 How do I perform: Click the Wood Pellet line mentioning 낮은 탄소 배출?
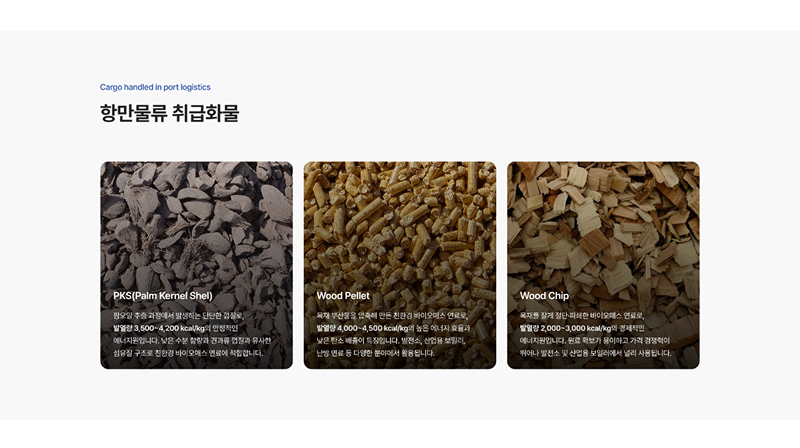coord(391,340)
